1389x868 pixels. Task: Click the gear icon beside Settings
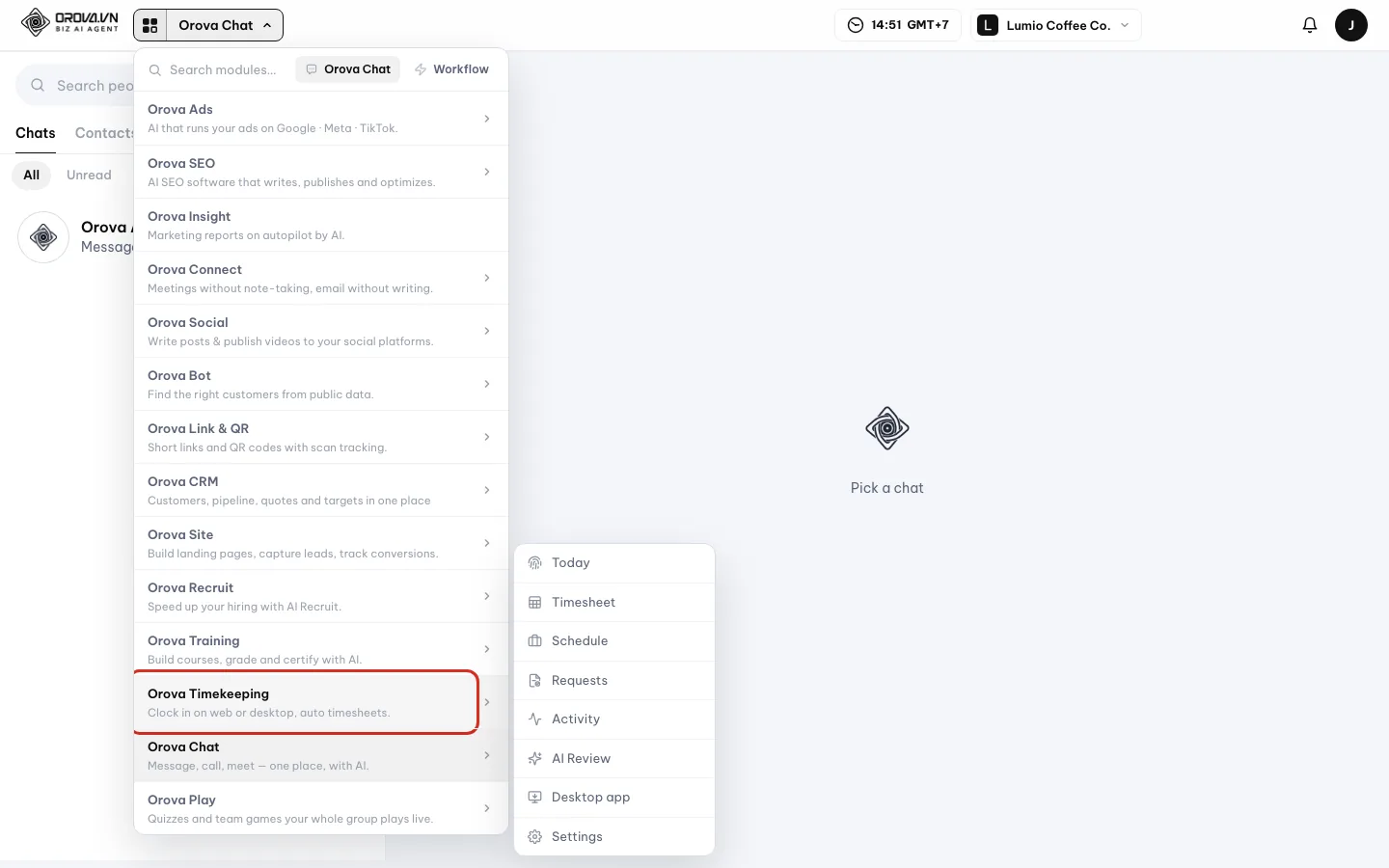pyautogui.click(x=535, y=837)
